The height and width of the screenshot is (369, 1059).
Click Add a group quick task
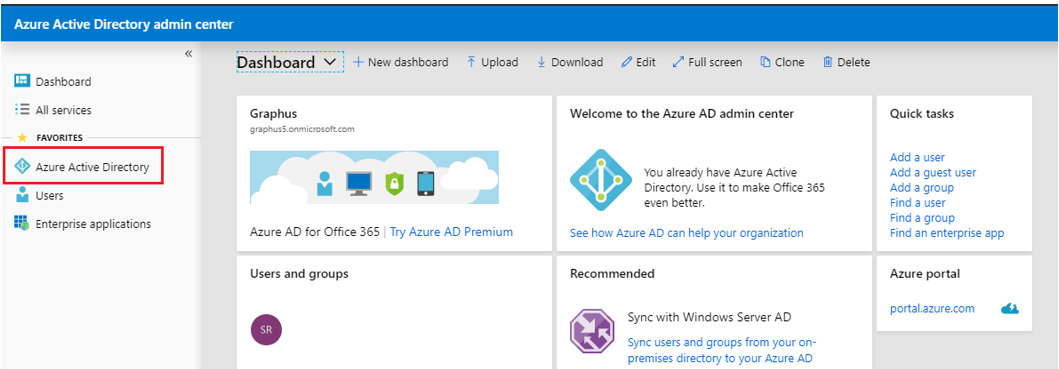922,187
